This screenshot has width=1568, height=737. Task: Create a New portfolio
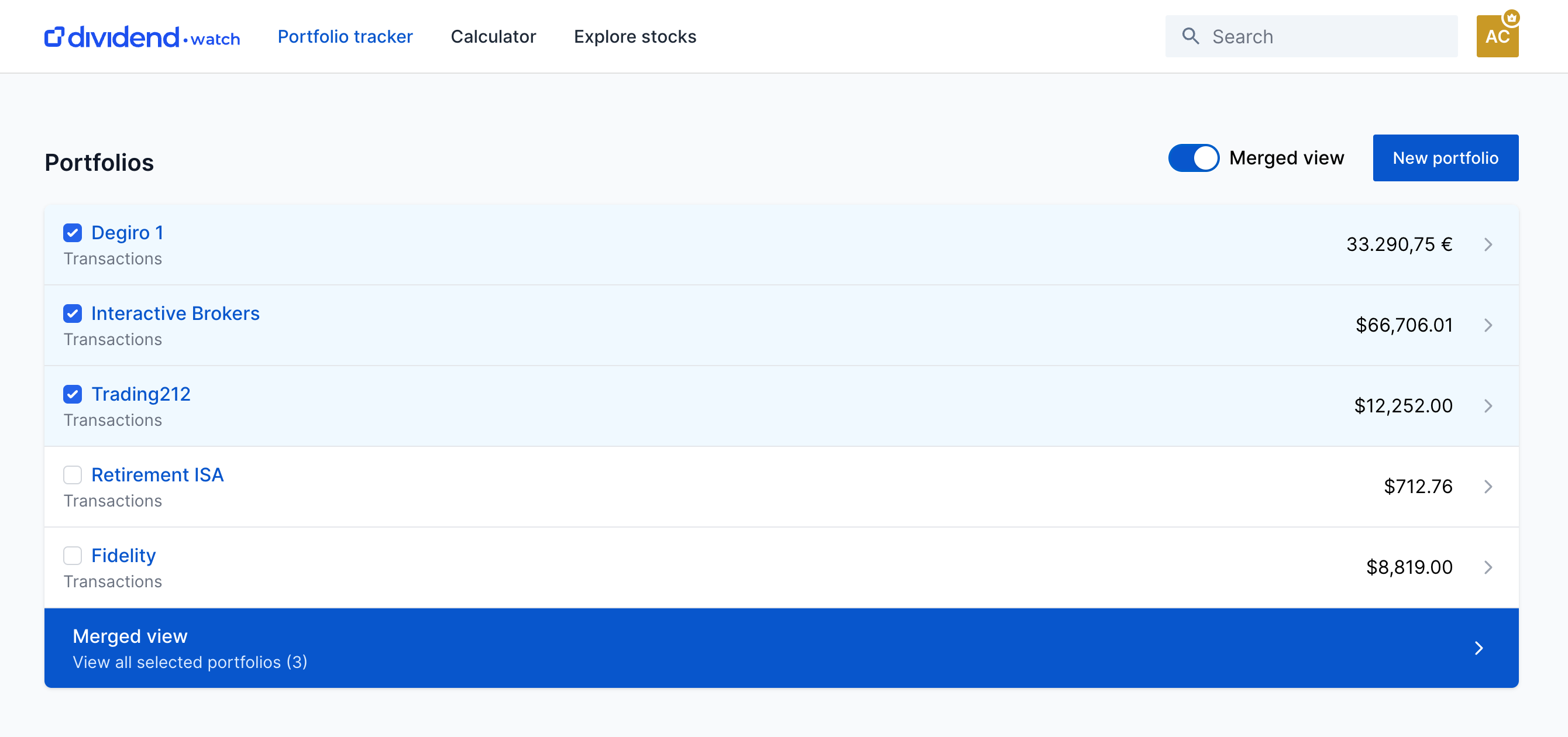click(1445, 159)
